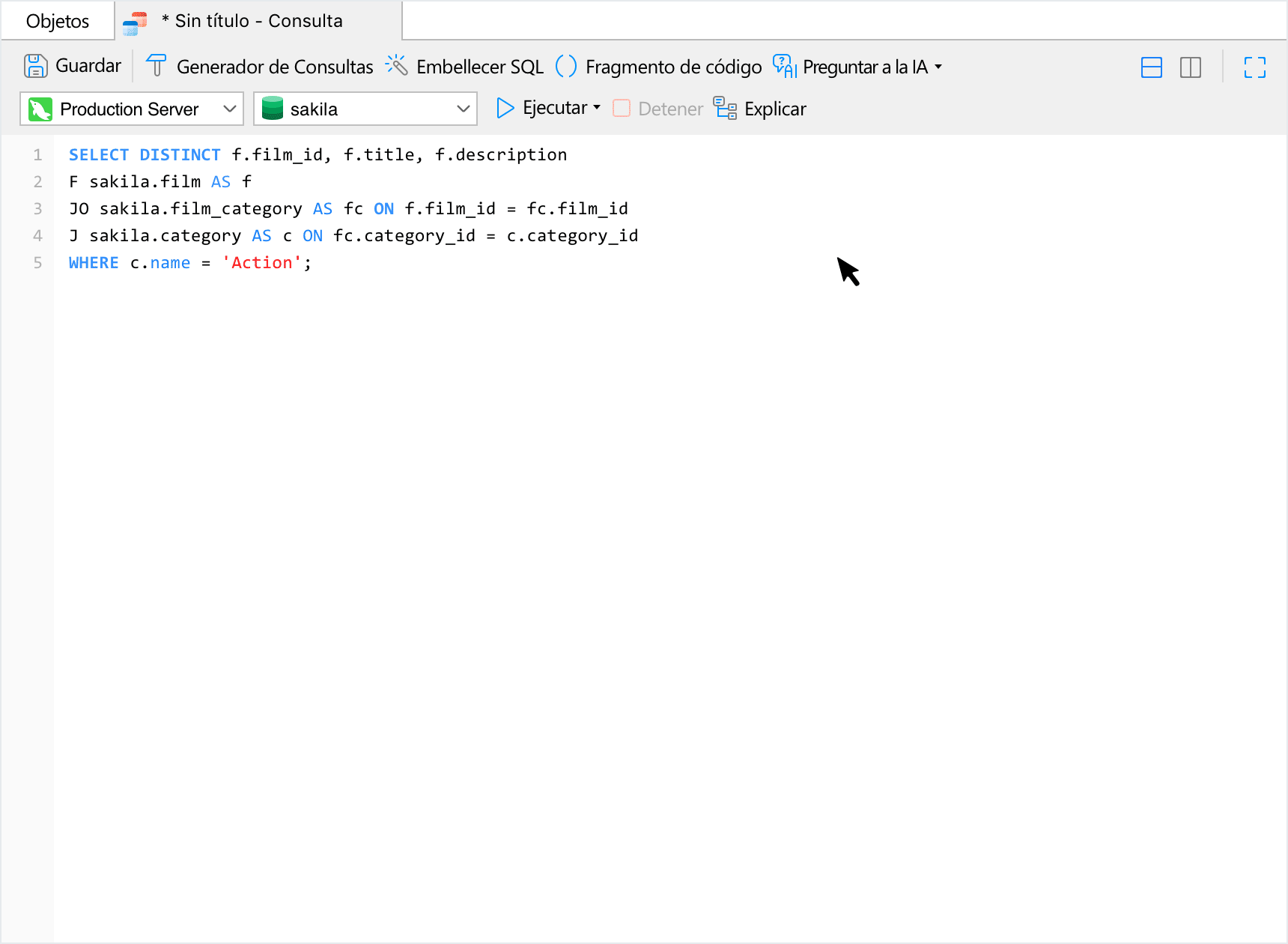The width and height of the screenshot is (1288, 944).
Task: Open the sakila database dropdown
Action: [365, 109]
